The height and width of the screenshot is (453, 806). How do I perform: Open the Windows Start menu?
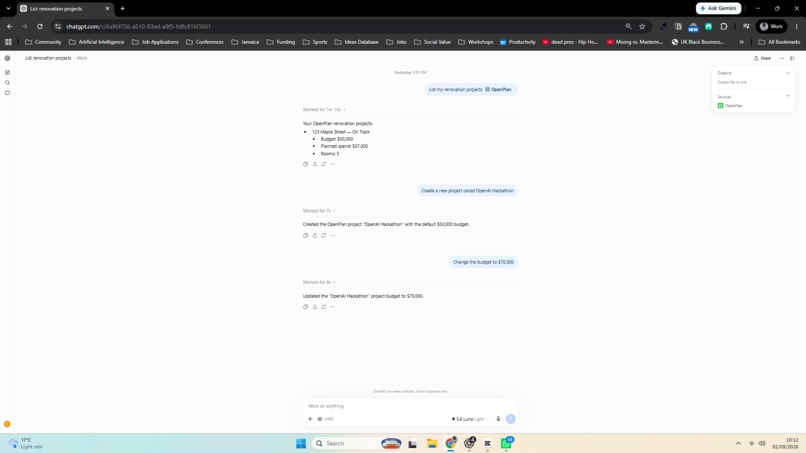point(301,443)
